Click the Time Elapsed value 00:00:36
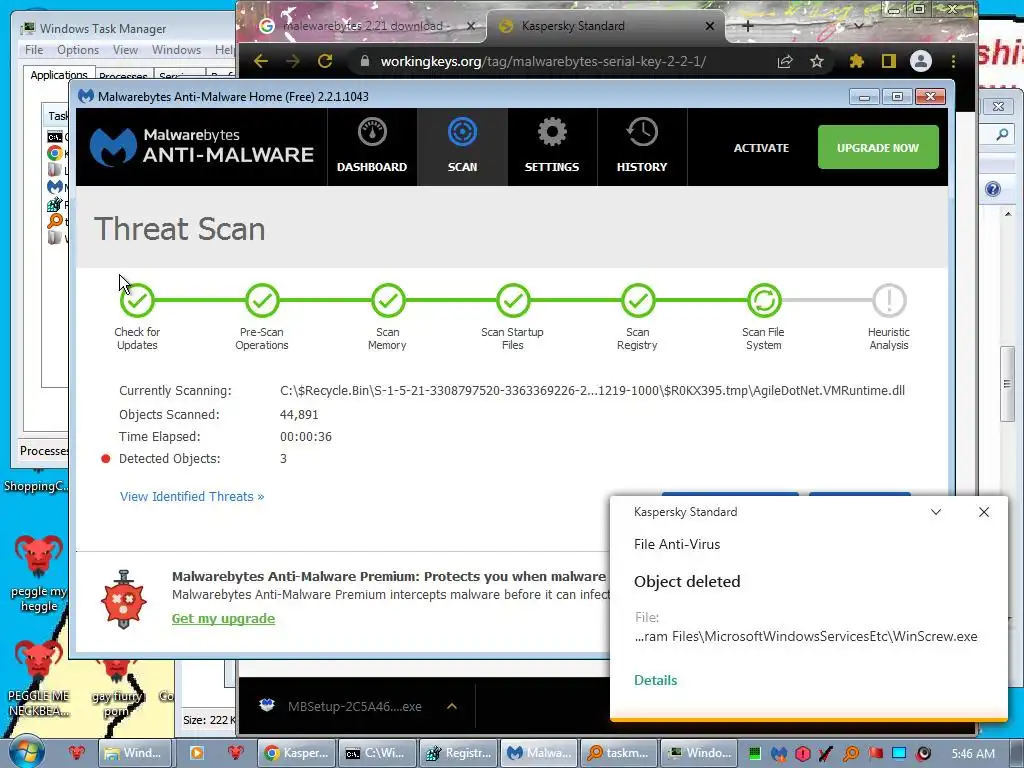The image size is (1024, 768). tap(306, 437)
